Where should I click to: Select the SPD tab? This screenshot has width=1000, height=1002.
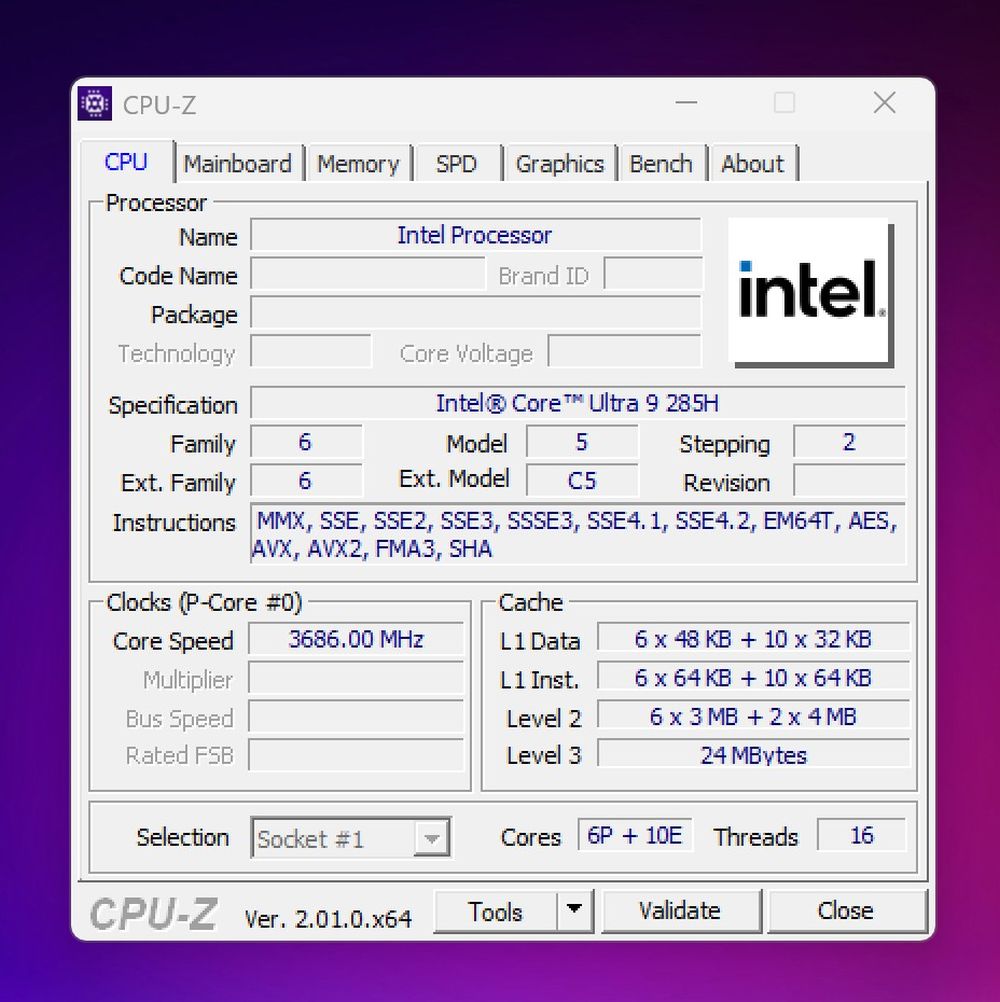(x=456, y=164)
